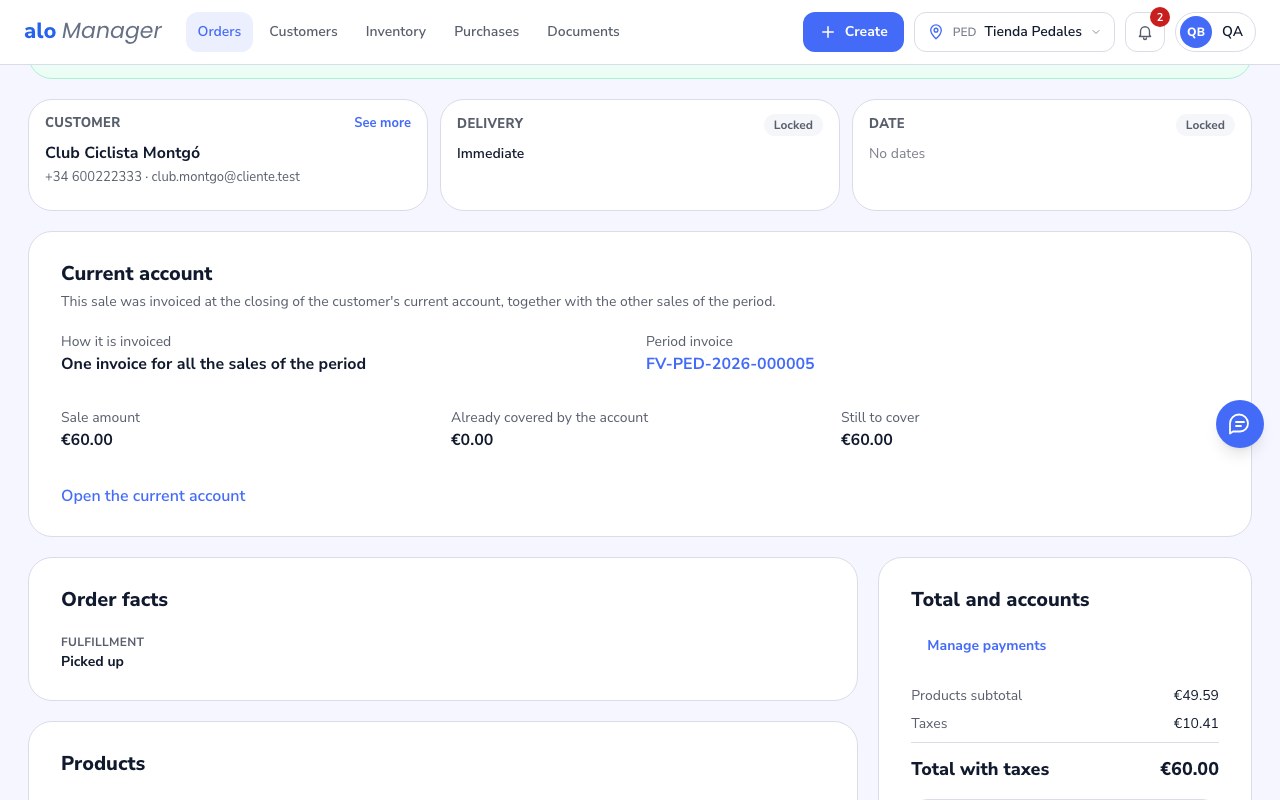This screenshot has width=1280, height=800.
Task: Open the Customers tab
Action: [303, 32]
